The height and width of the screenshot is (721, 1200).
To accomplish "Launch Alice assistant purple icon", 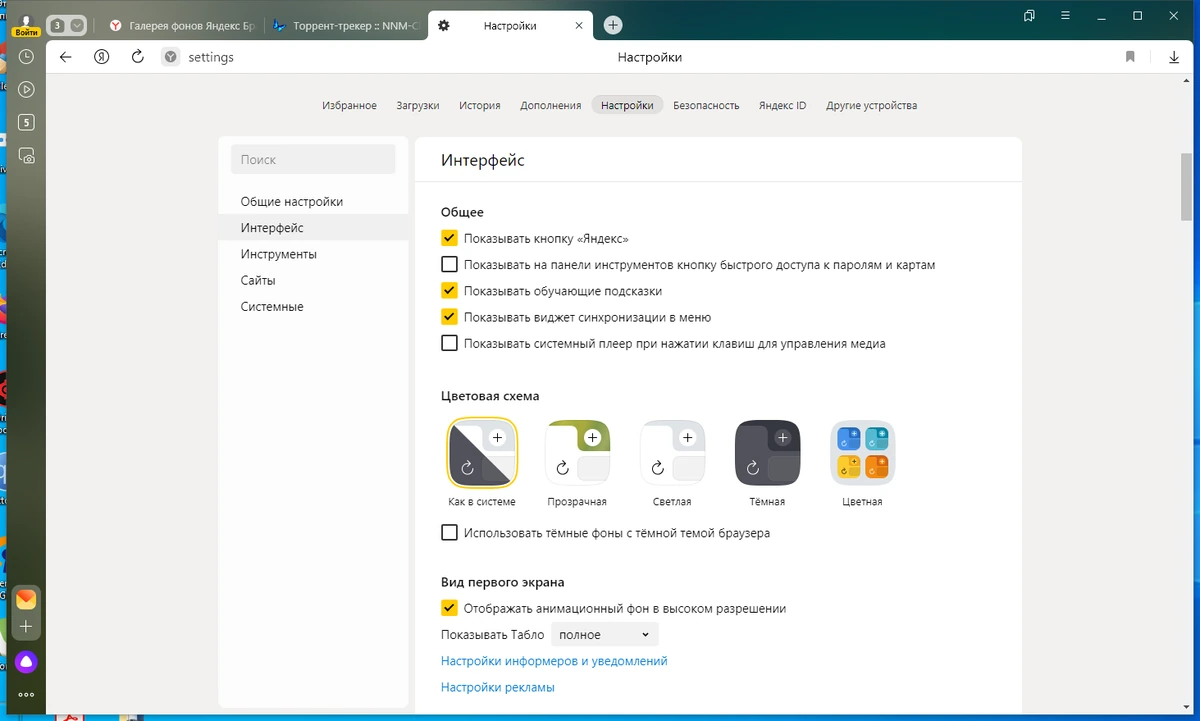I will [x=26, y=661].
